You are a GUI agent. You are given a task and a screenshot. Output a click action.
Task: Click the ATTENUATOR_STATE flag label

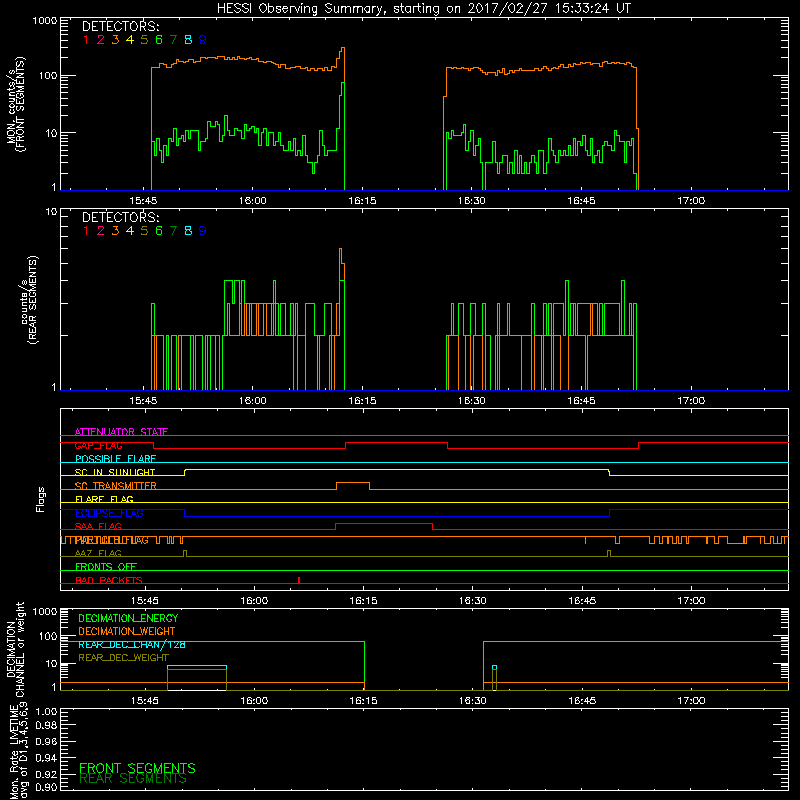pos(121,432)
